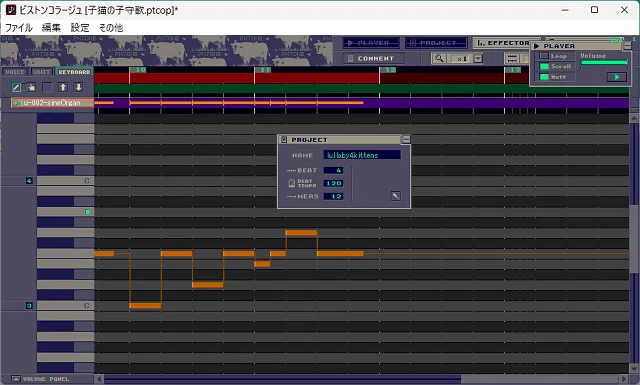Open the その他 menu

click(x=111, y=28)
